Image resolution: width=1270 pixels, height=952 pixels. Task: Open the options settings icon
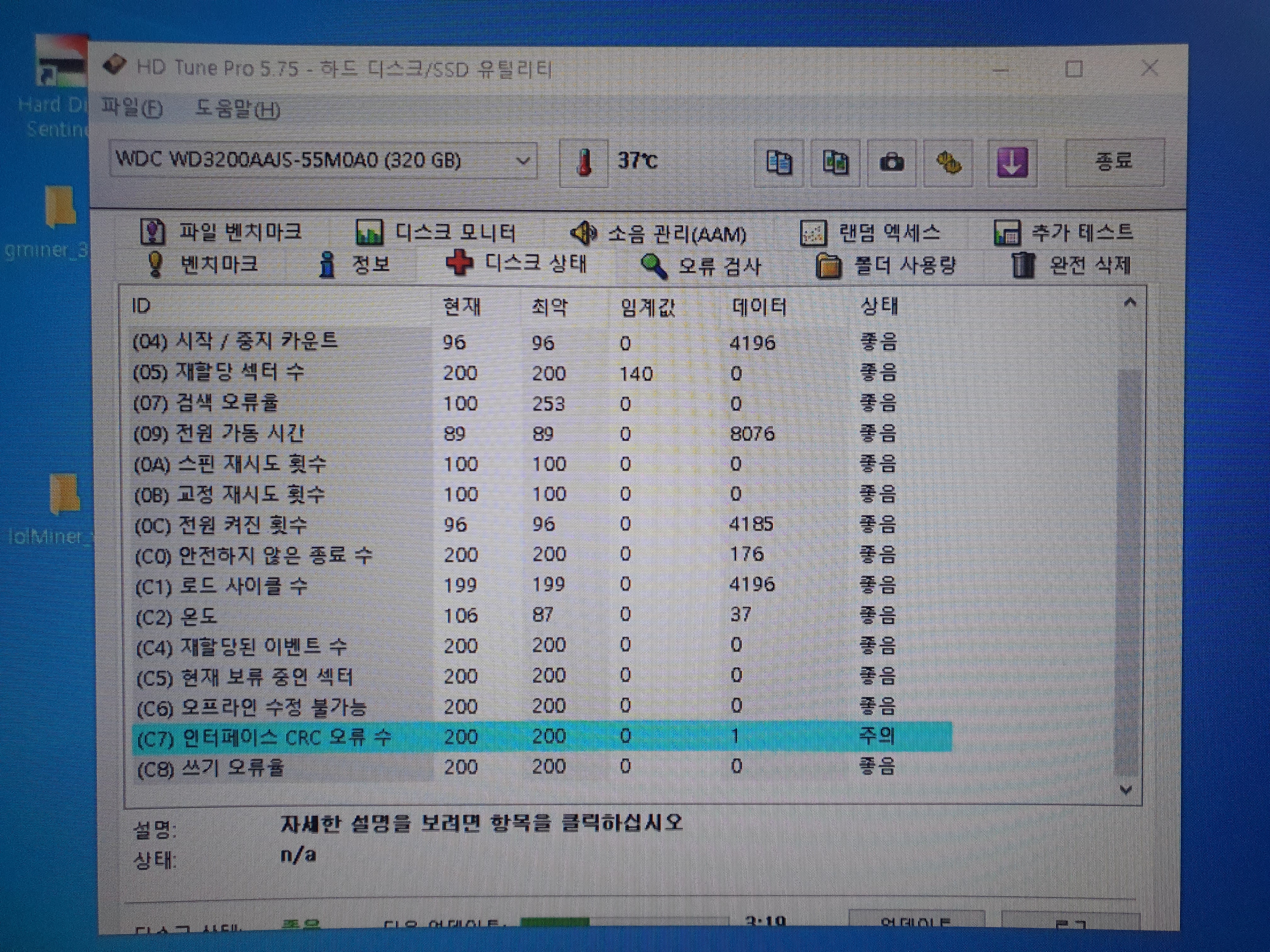pyautogui.click(x=948, y=163)
